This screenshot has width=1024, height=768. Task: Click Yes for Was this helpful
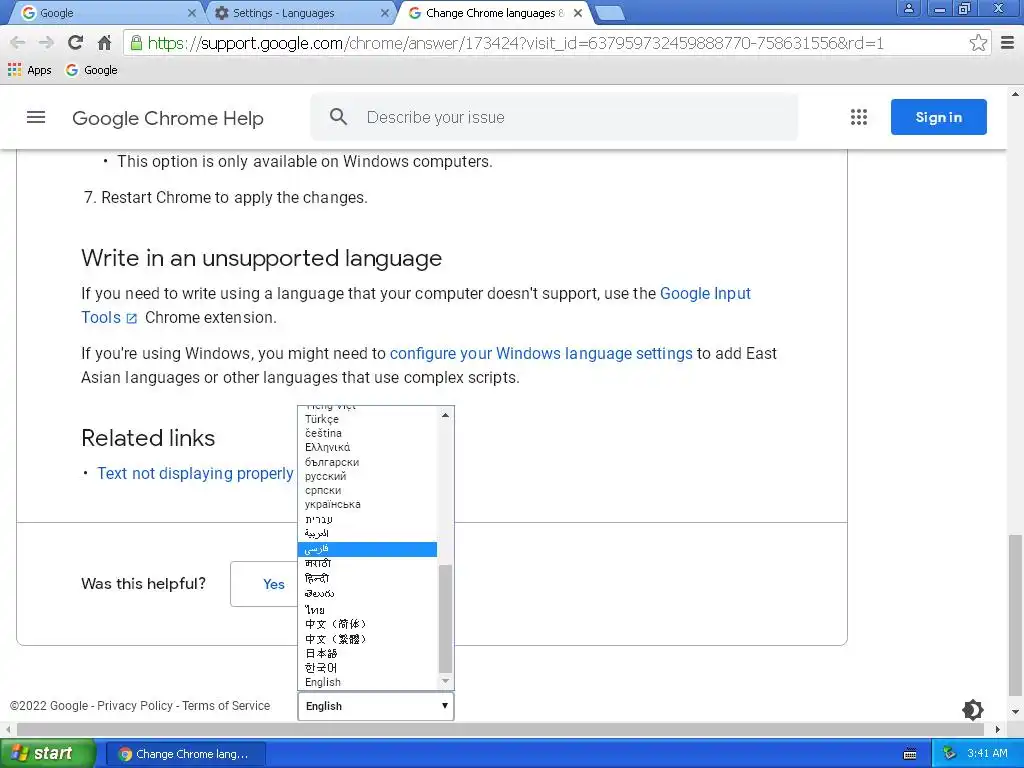click(x=273, y=584)
